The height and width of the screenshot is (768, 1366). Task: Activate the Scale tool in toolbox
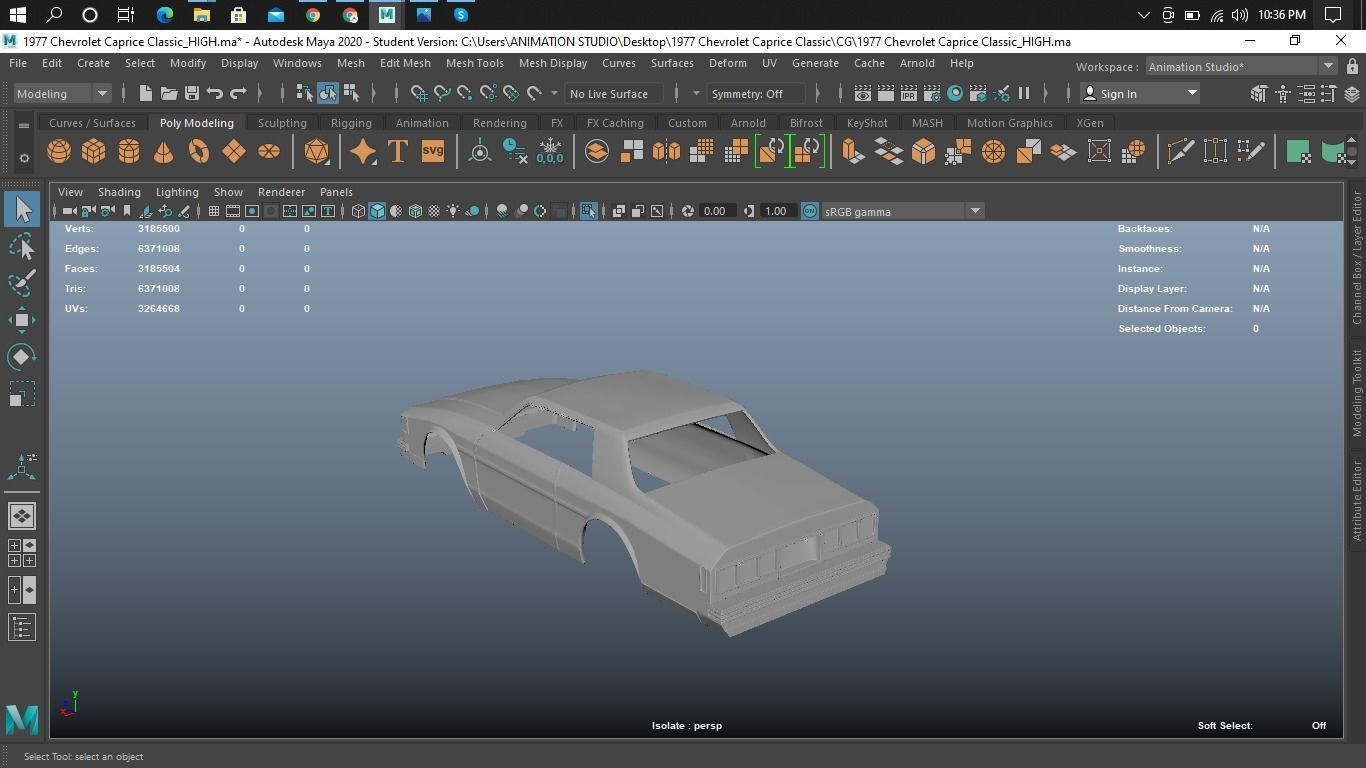(x=22, y=394)
